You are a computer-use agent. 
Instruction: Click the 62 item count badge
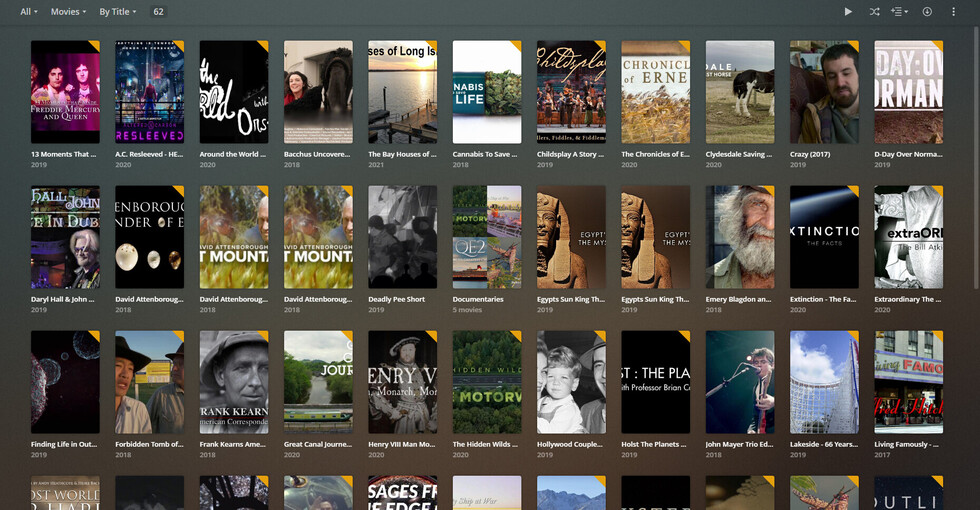tap(159, 11)
